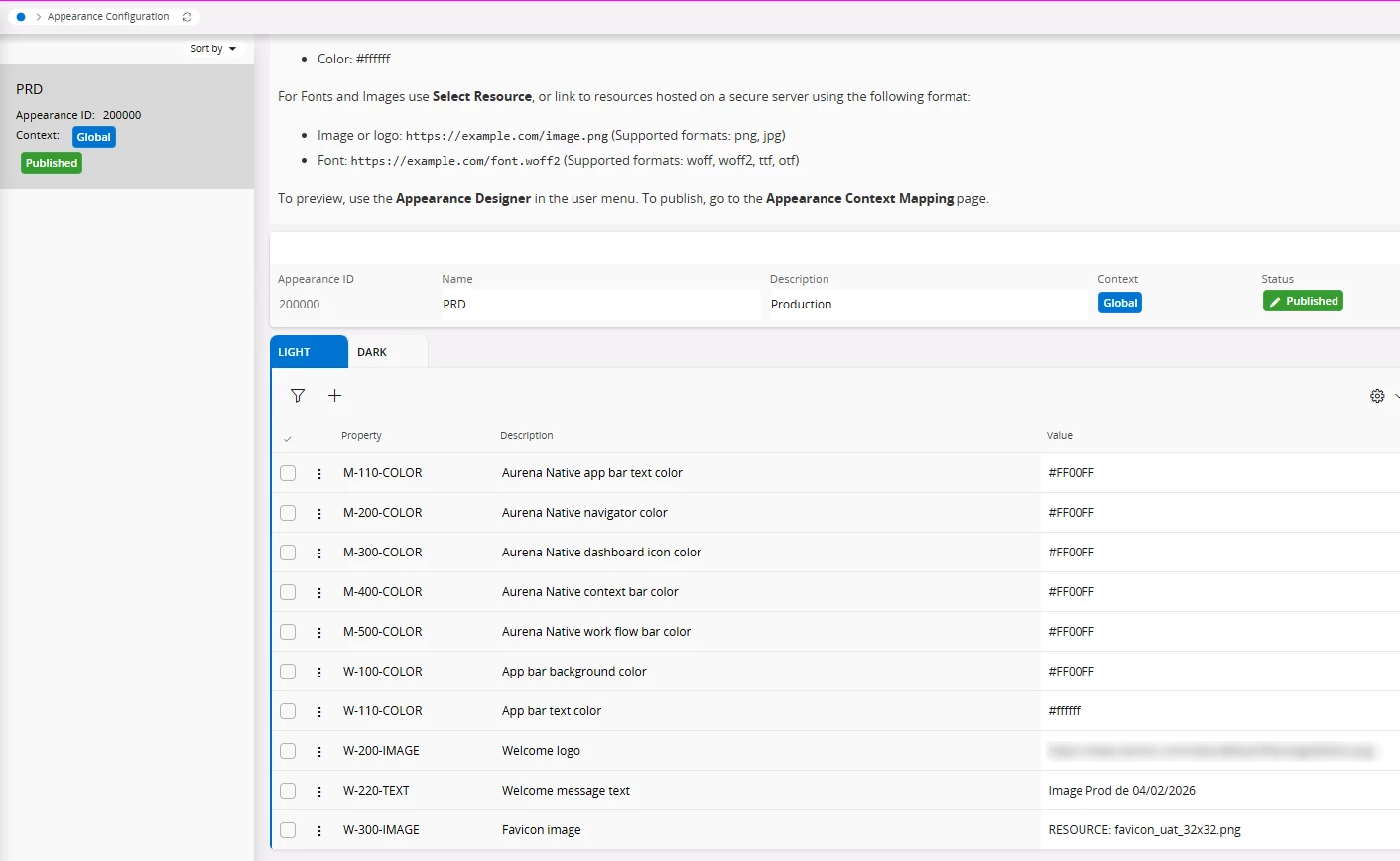Check the W-100-COLOR row checkbox

(x=288, y=672)
